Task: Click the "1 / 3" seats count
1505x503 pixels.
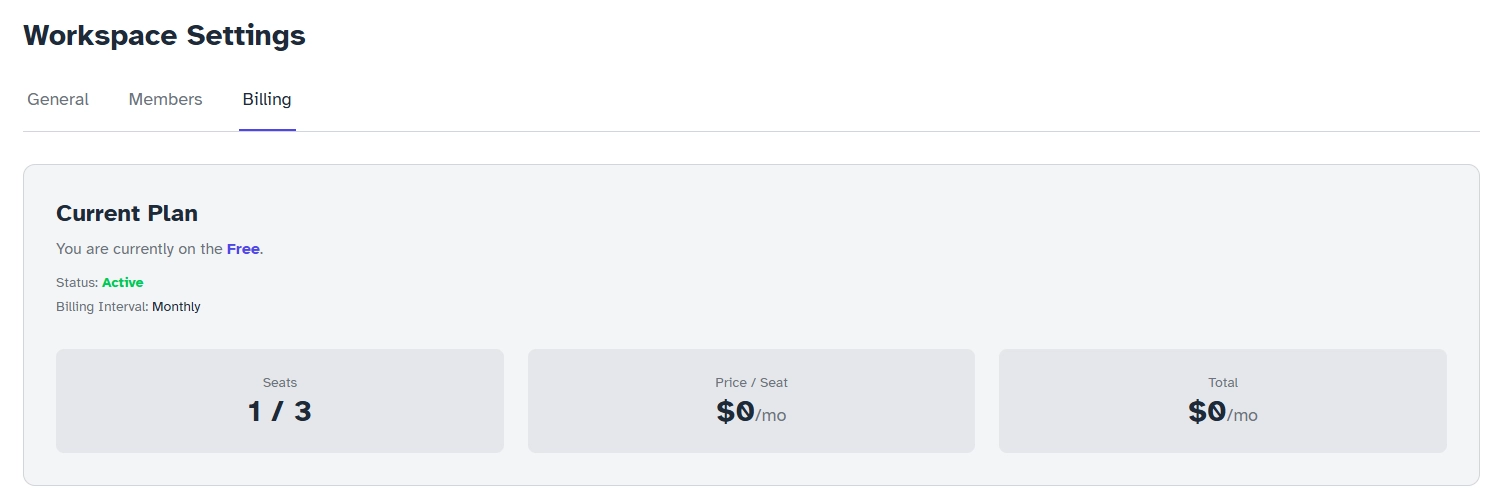Action: tap(280, 411)
